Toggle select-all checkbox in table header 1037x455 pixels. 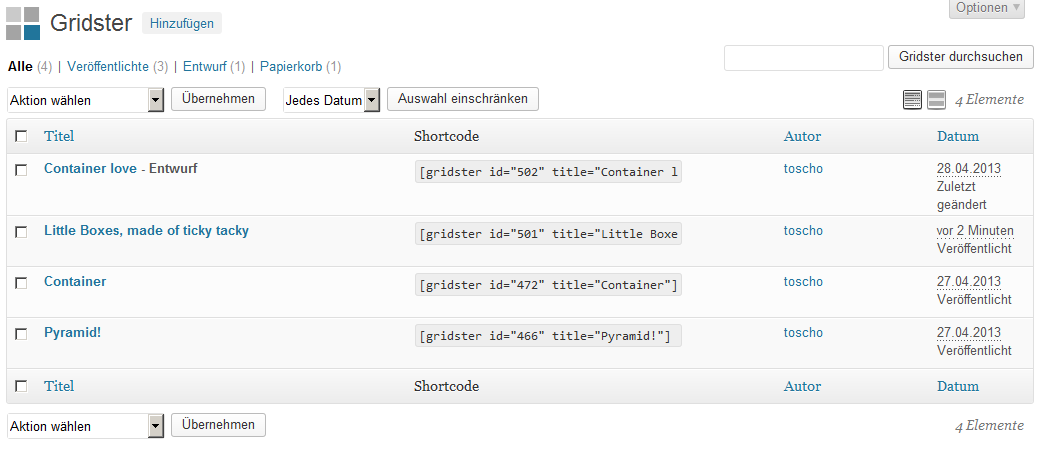[x=21, y=136]
